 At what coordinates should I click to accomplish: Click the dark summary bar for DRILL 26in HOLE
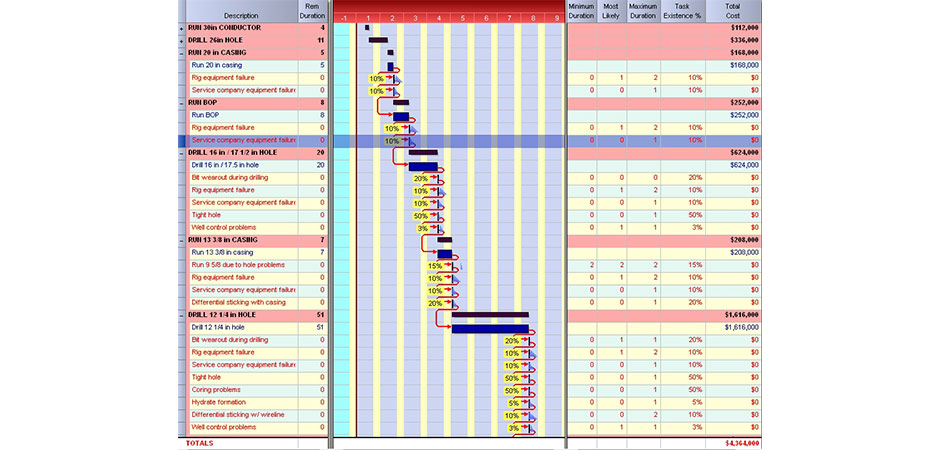pos(378,40)
